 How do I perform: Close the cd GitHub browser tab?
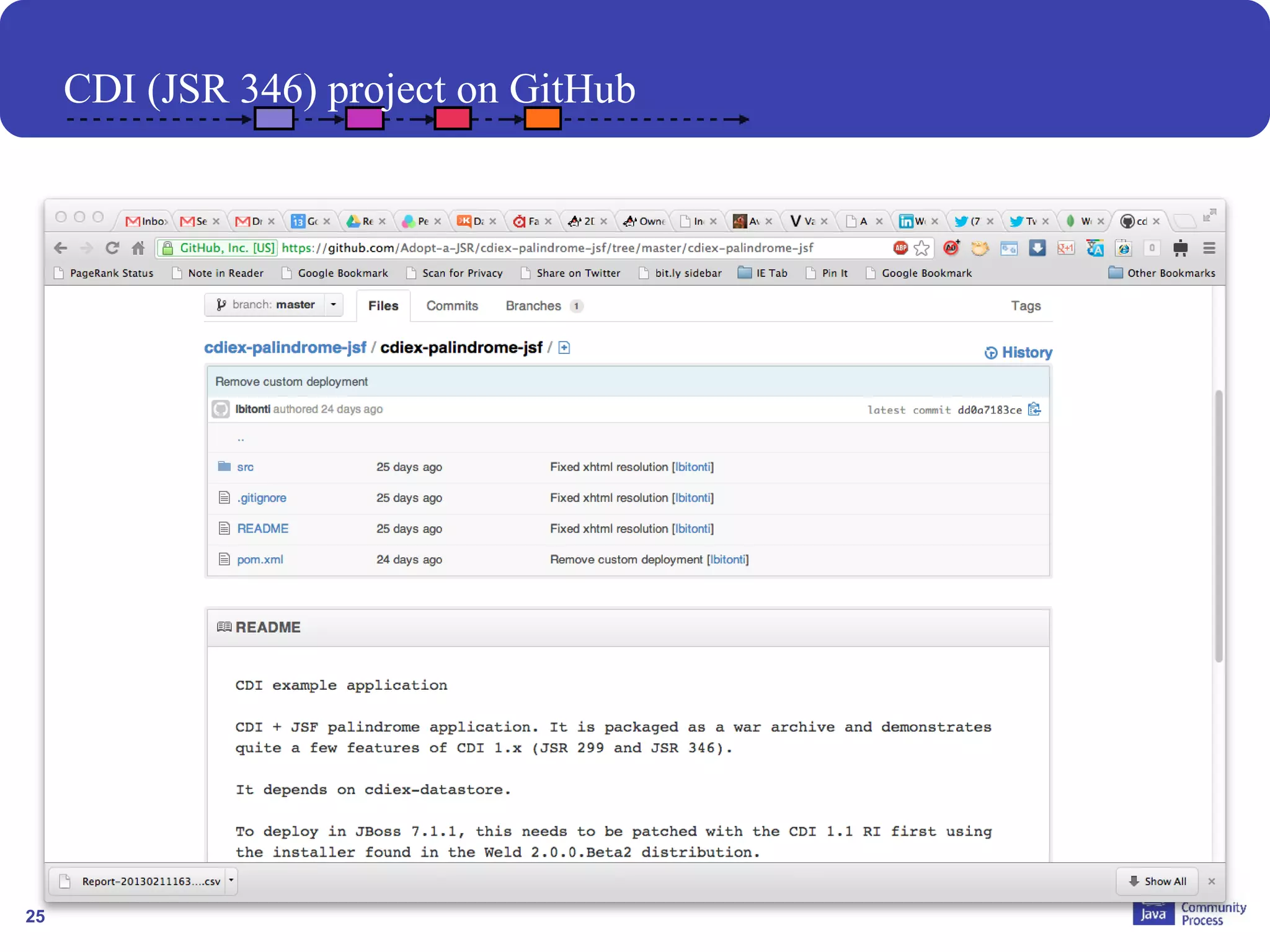(1156, 221)
